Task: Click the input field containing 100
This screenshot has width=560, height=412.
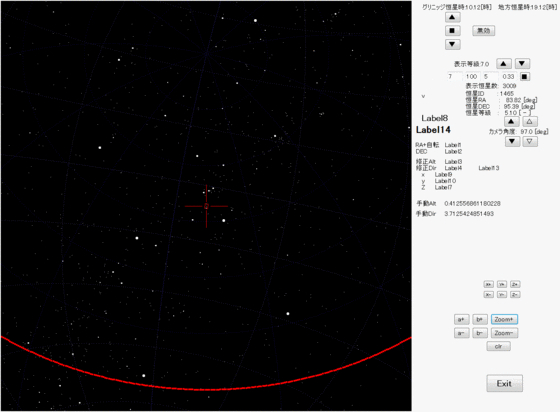Action: pos(472,76)
